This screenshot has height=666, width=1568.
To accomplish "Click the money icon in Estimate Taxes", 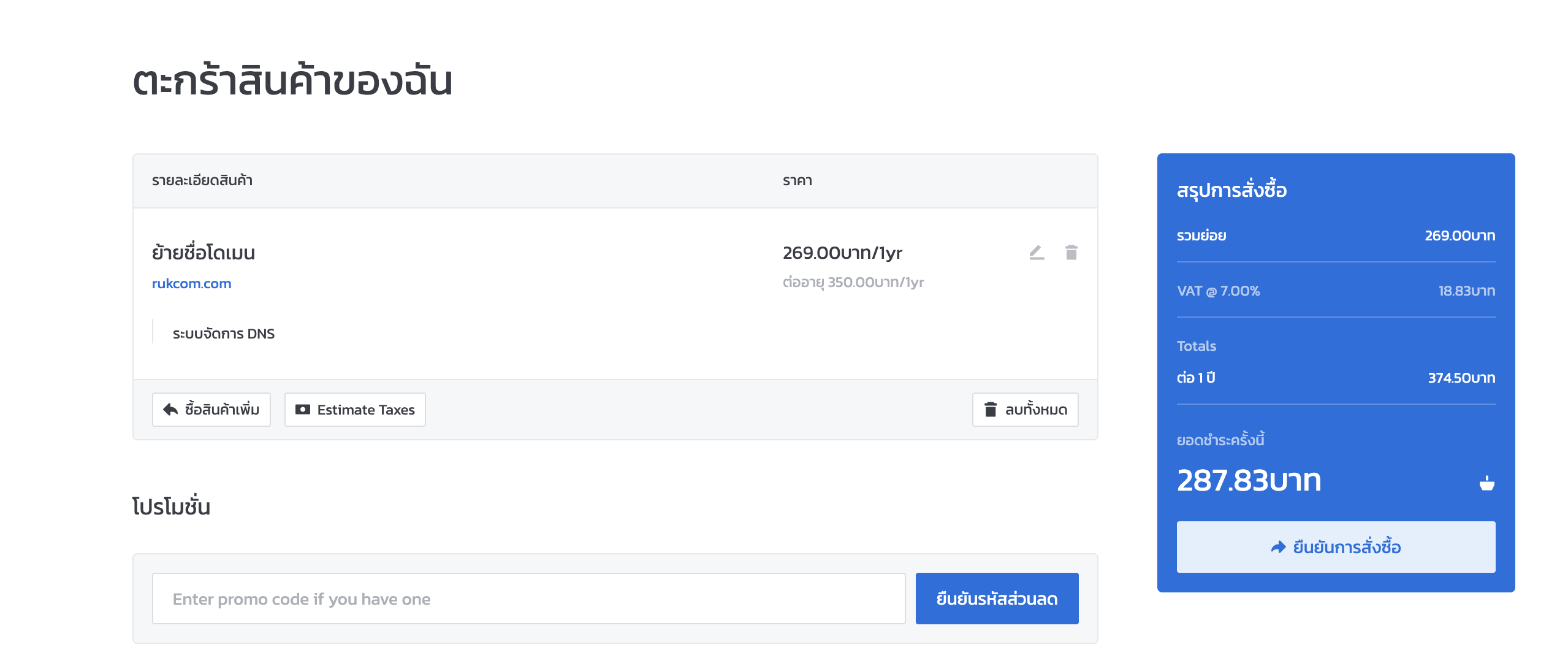I will click(x=303, y=410).
